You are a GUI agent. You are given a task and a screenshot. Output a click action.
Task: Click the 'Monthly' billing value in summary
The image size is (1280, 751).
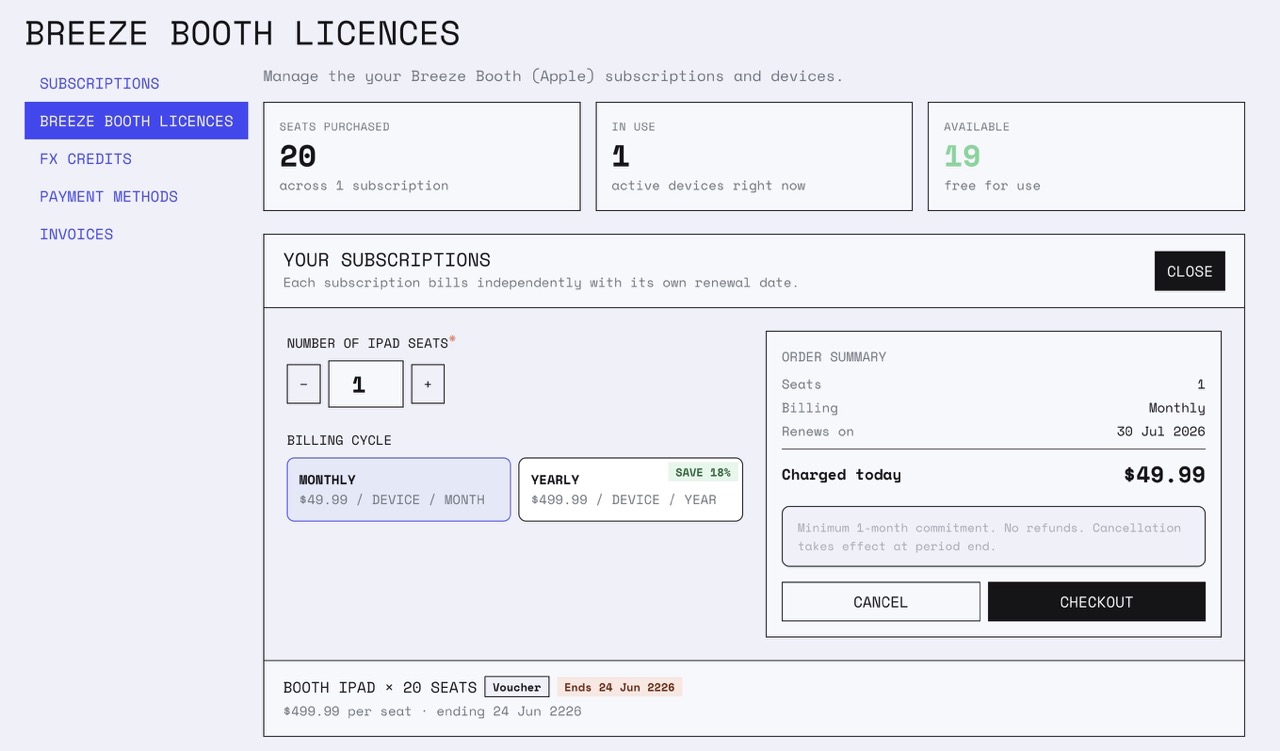(x=1177, y=408)
